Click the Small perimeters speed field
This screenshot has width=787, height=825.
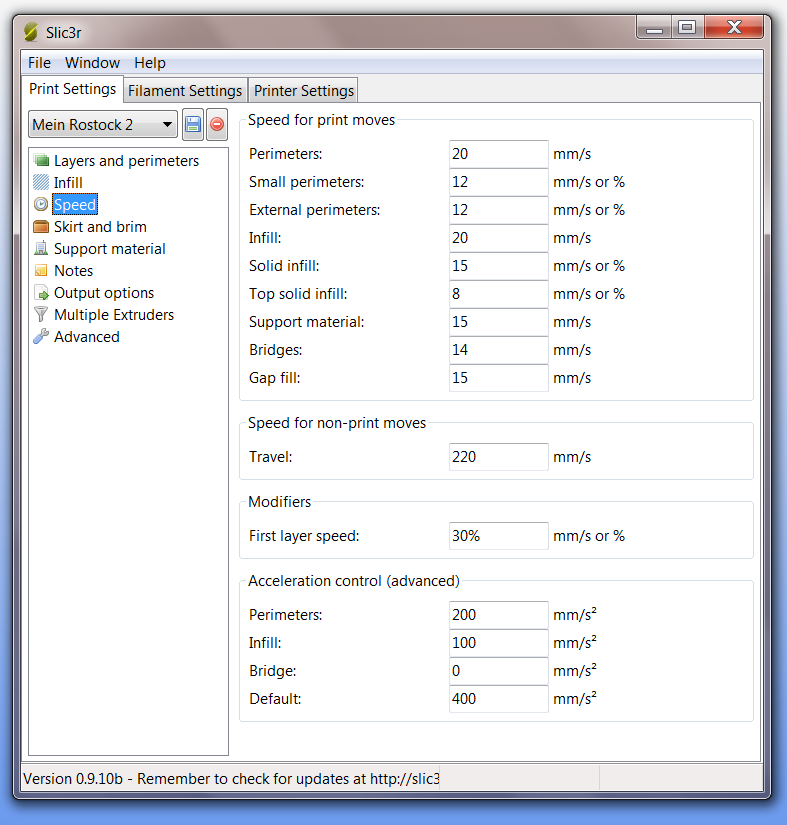[x=499, y=182]
